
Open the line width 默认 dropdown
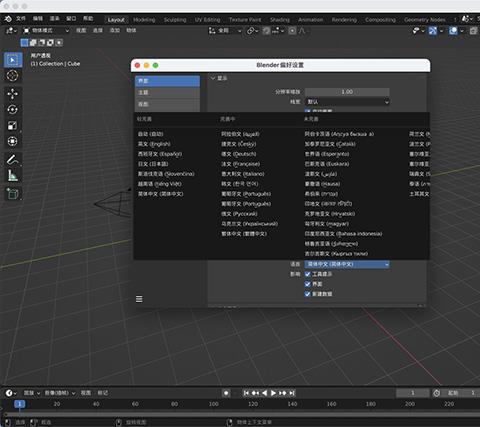coord(347,102)
